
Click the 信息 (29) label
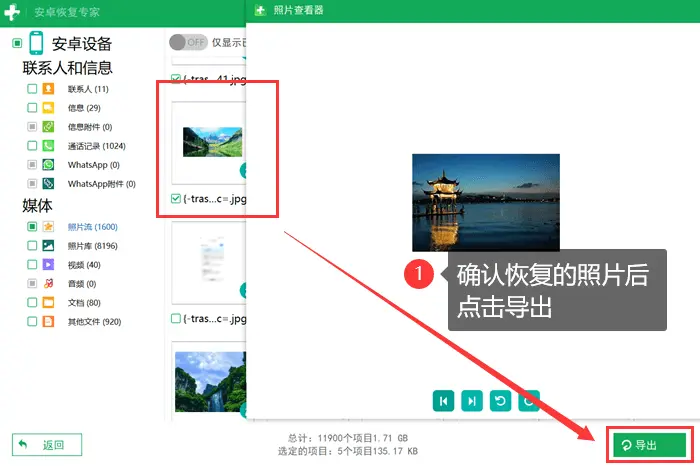click(x=84, y=108)
